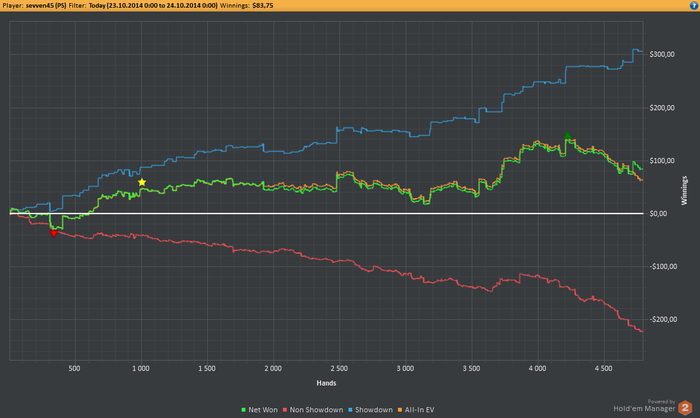Viewport: 700px width, 418px height.
Task: Click the 1 500 hands axis tick label
Action: point(207,368)
